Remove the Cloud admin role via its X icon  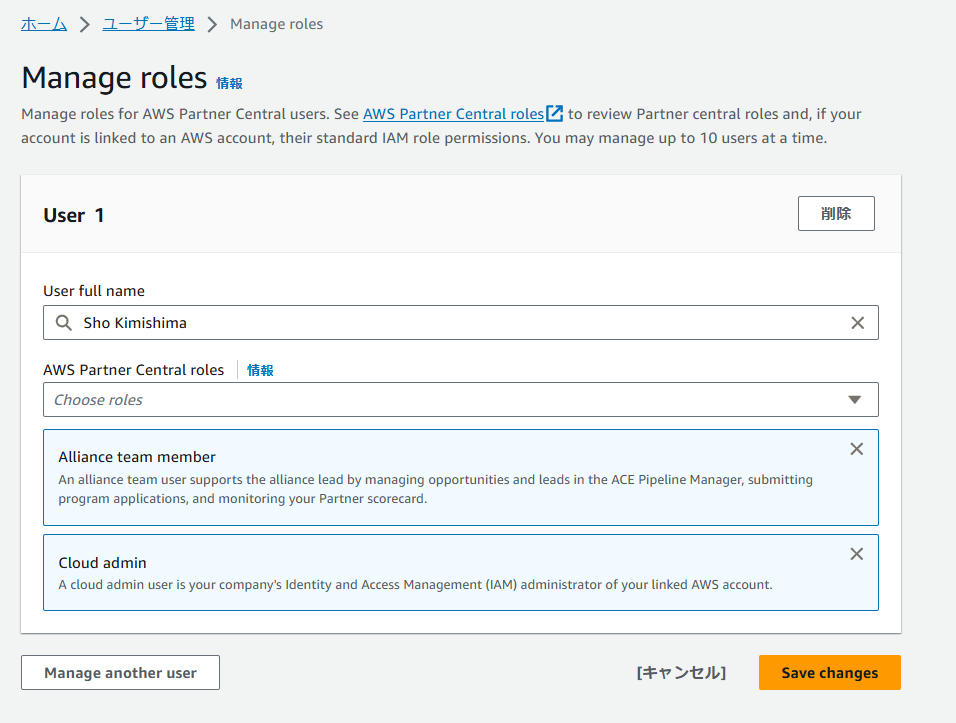(x=857, y=554)
